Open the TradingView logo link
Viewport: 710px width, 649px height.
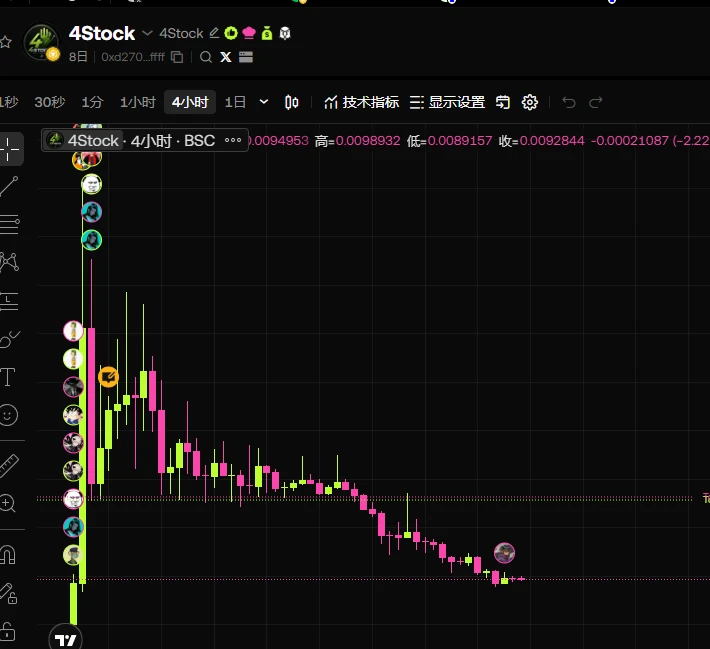click(66, 639)
